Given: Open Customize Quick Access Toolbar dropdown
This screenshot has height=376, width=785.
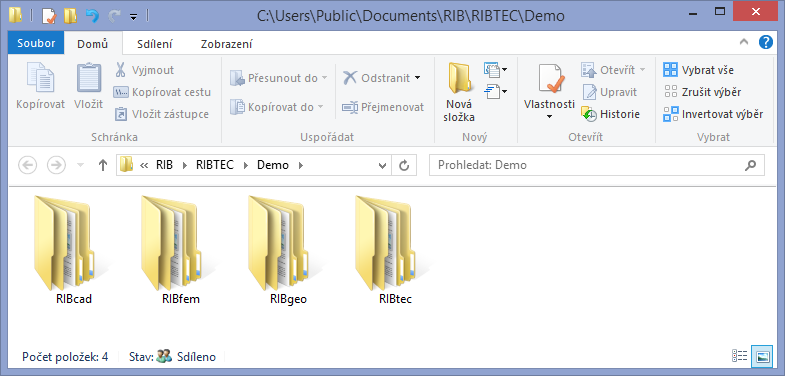Looking at the screenshot, I should click(134, 17).
